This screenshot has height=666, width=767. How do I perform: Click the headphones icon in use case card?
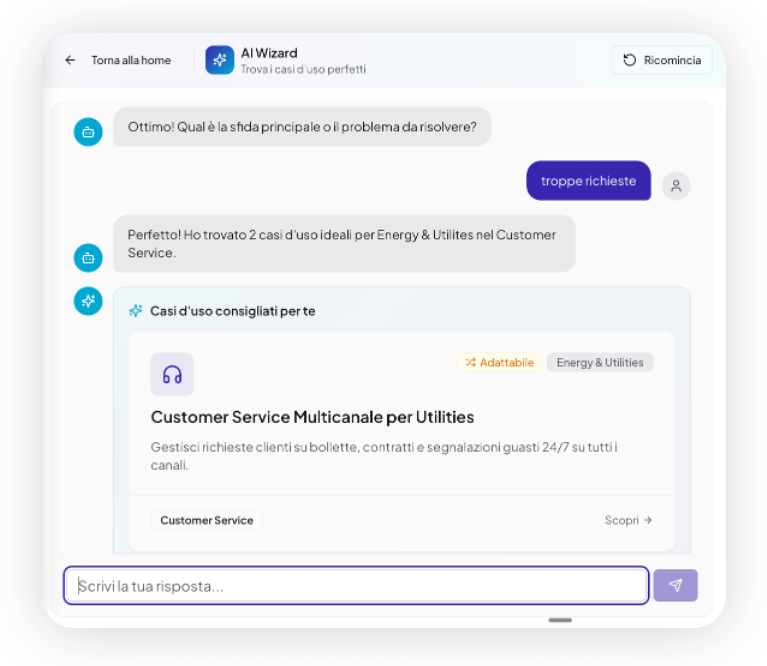tap(172, 374)
